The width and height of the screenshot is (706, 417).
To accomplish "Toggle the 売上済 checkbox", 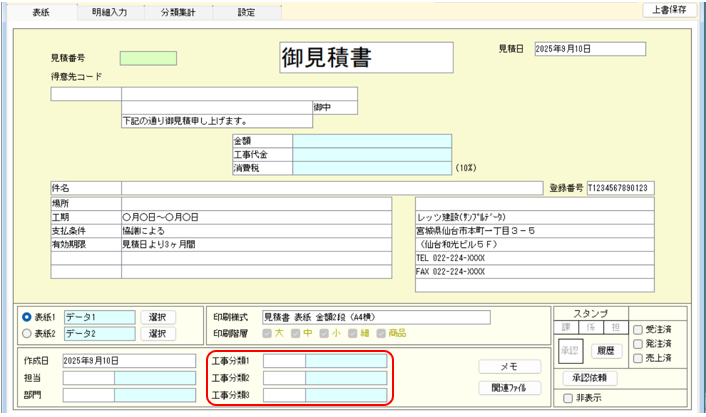I will pyautogui.click(x=639, y=358).
